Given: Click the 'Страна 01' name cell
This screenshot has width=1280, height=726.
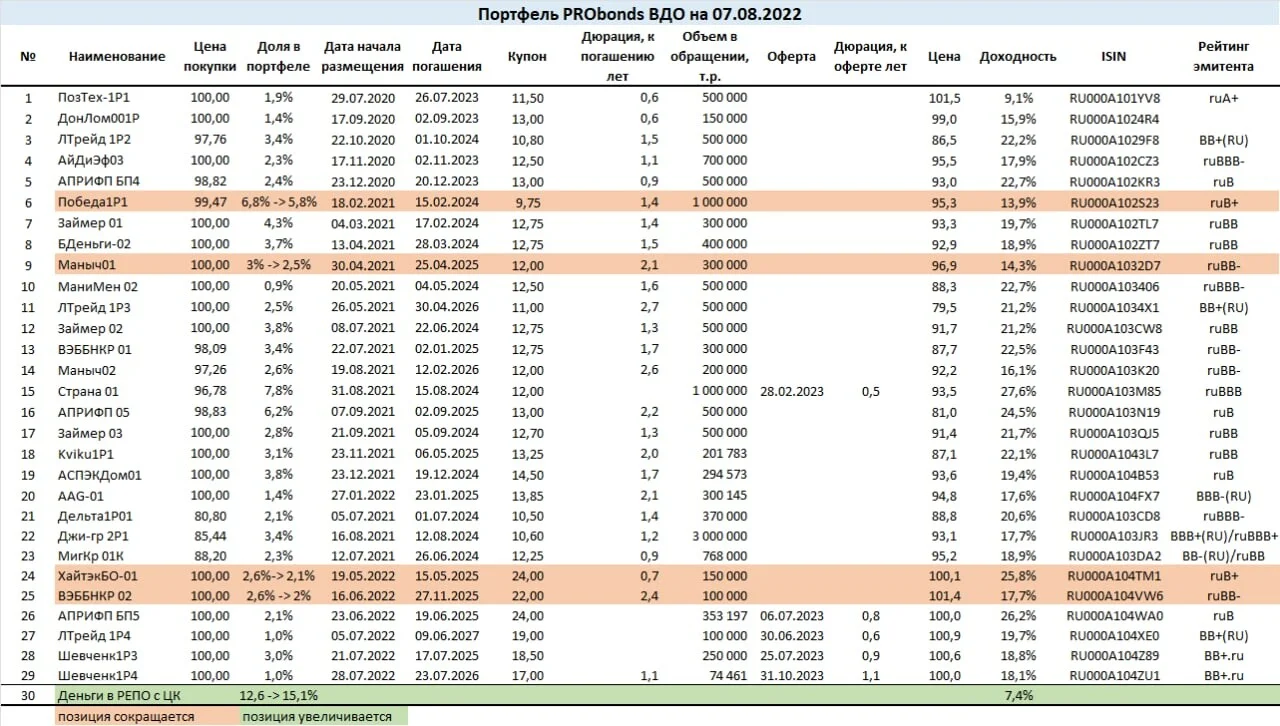Looking at the screenshot, I should coord(88,392).
